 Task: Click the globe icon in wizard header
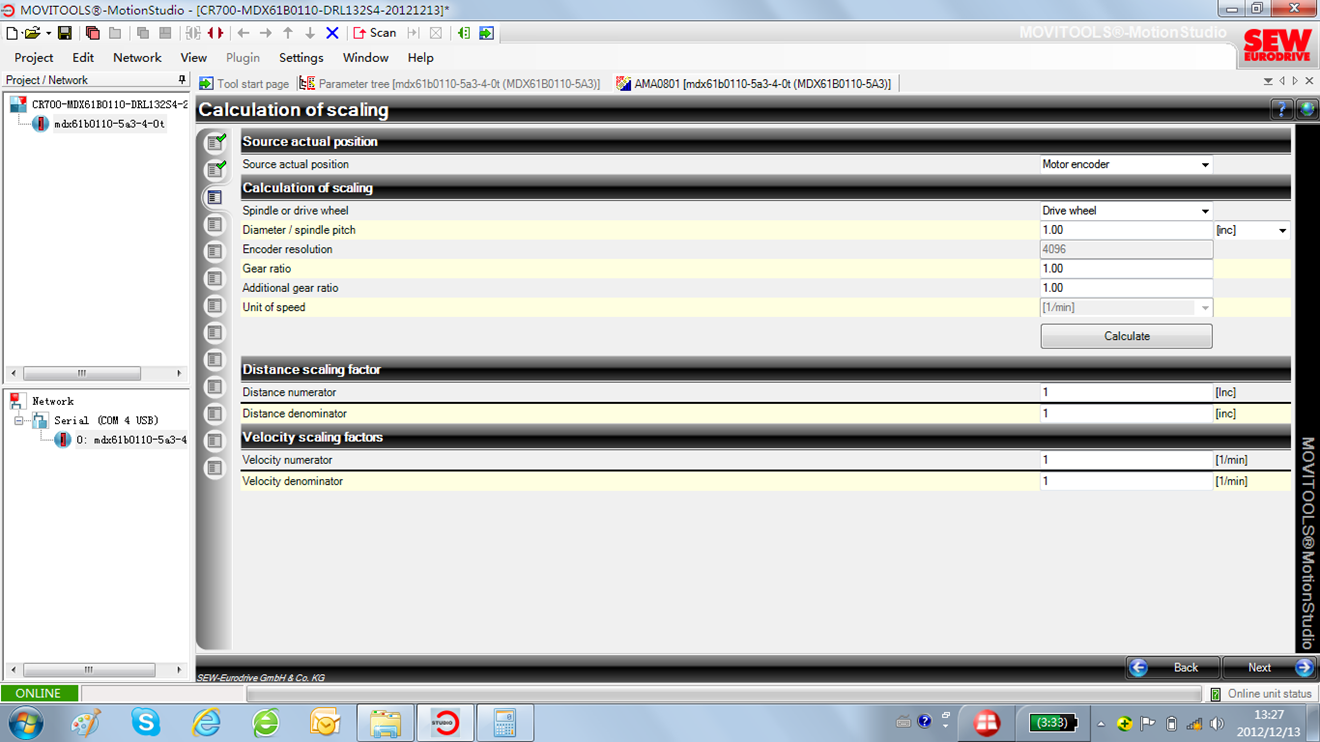(1306, 110)
